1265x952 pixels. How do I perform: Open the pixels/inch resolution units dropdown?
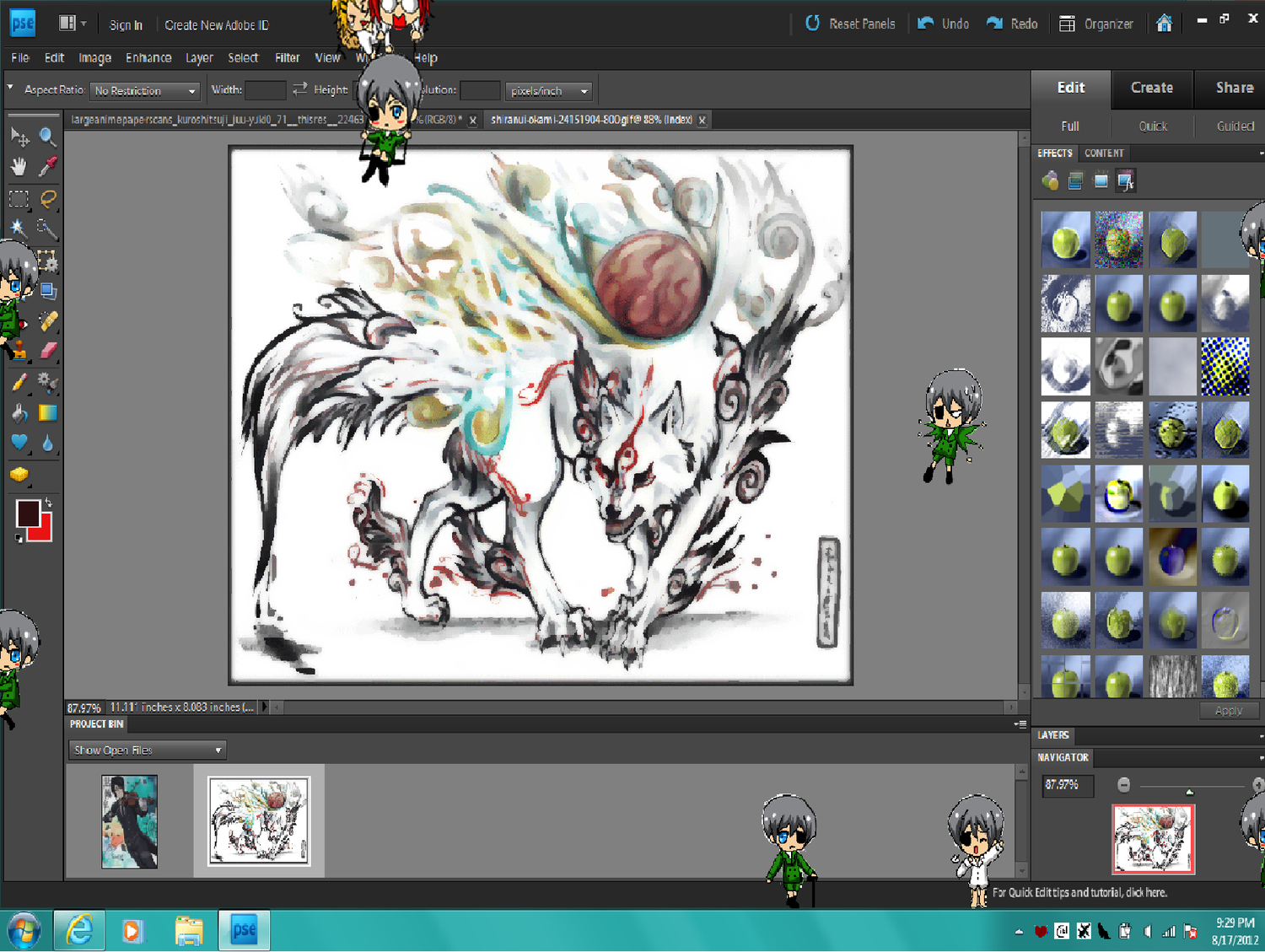coord(548,91)
